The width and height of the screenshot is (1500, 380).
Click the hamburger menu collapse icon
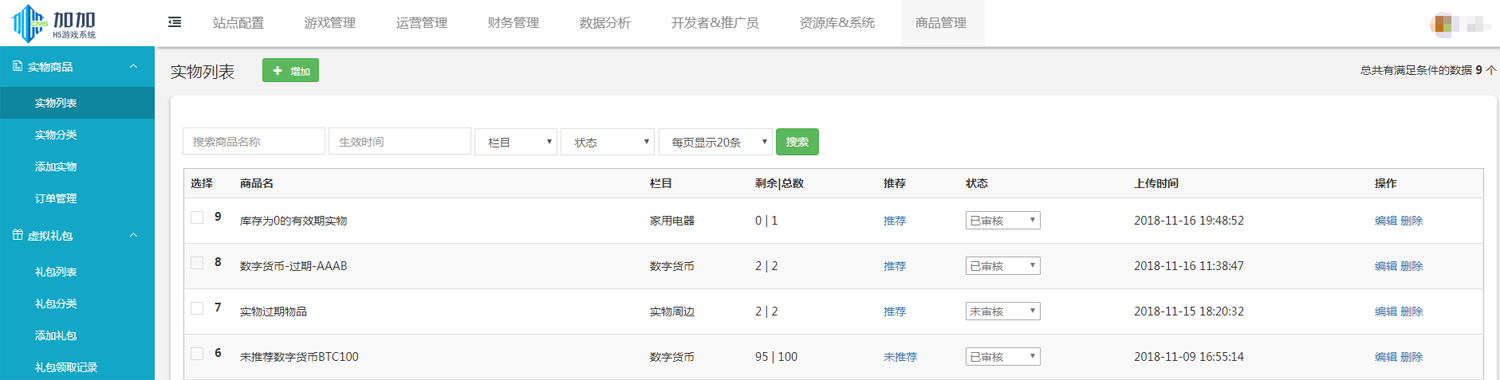[x=175, y=22]
